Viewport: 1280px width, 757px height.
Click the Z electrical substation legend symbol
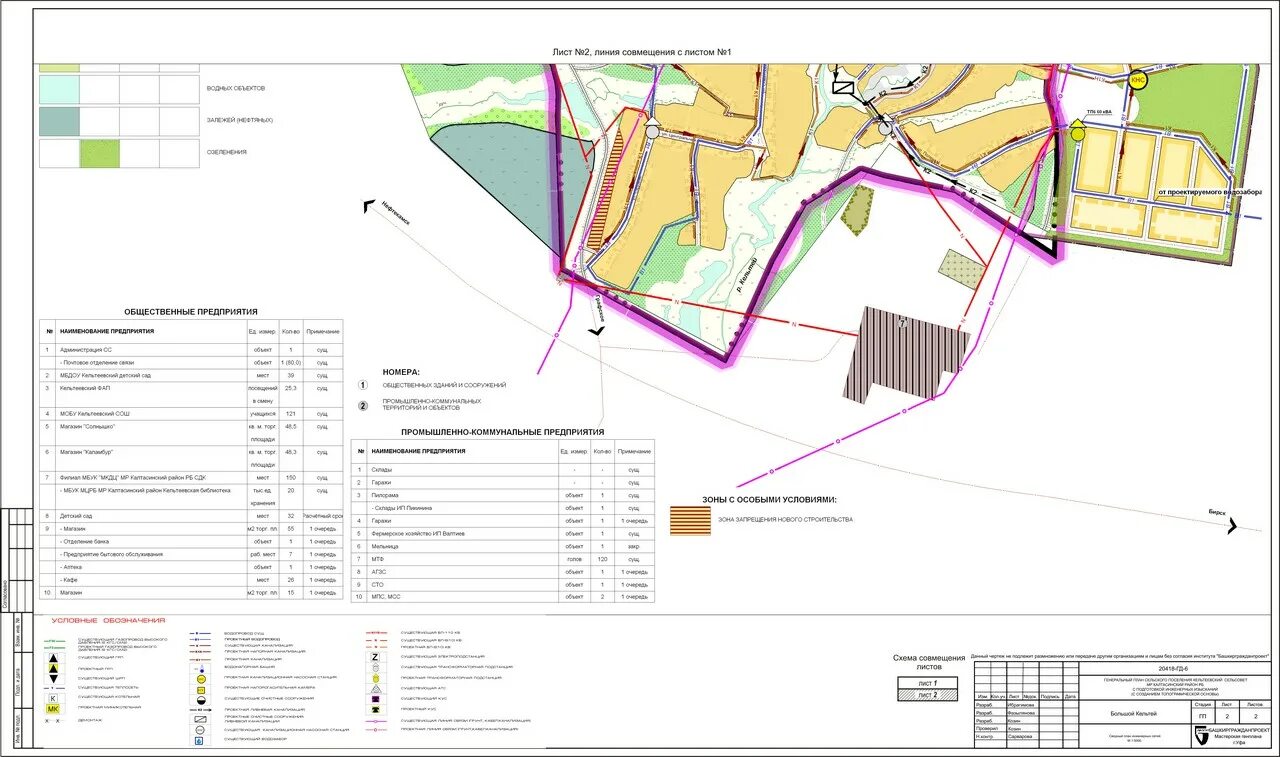coord(375,656)
